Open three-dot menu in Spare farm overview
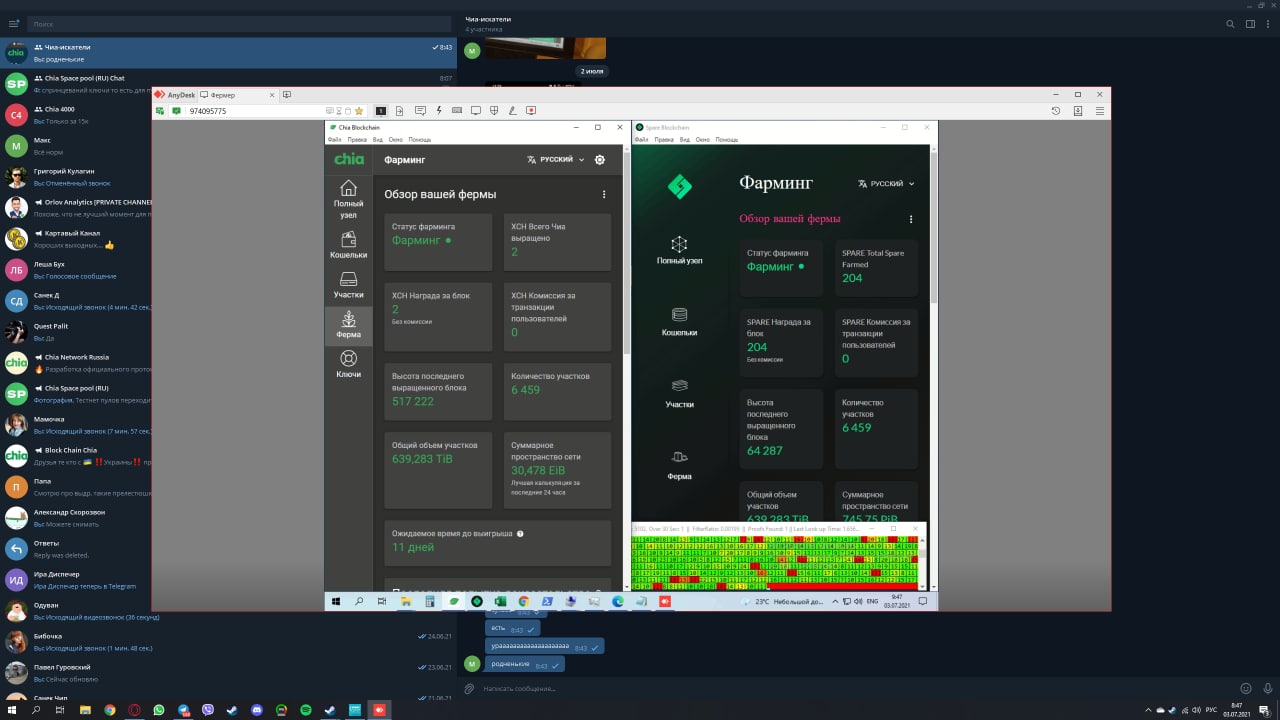The image size is (1280, 720). (x=910, y=219)
